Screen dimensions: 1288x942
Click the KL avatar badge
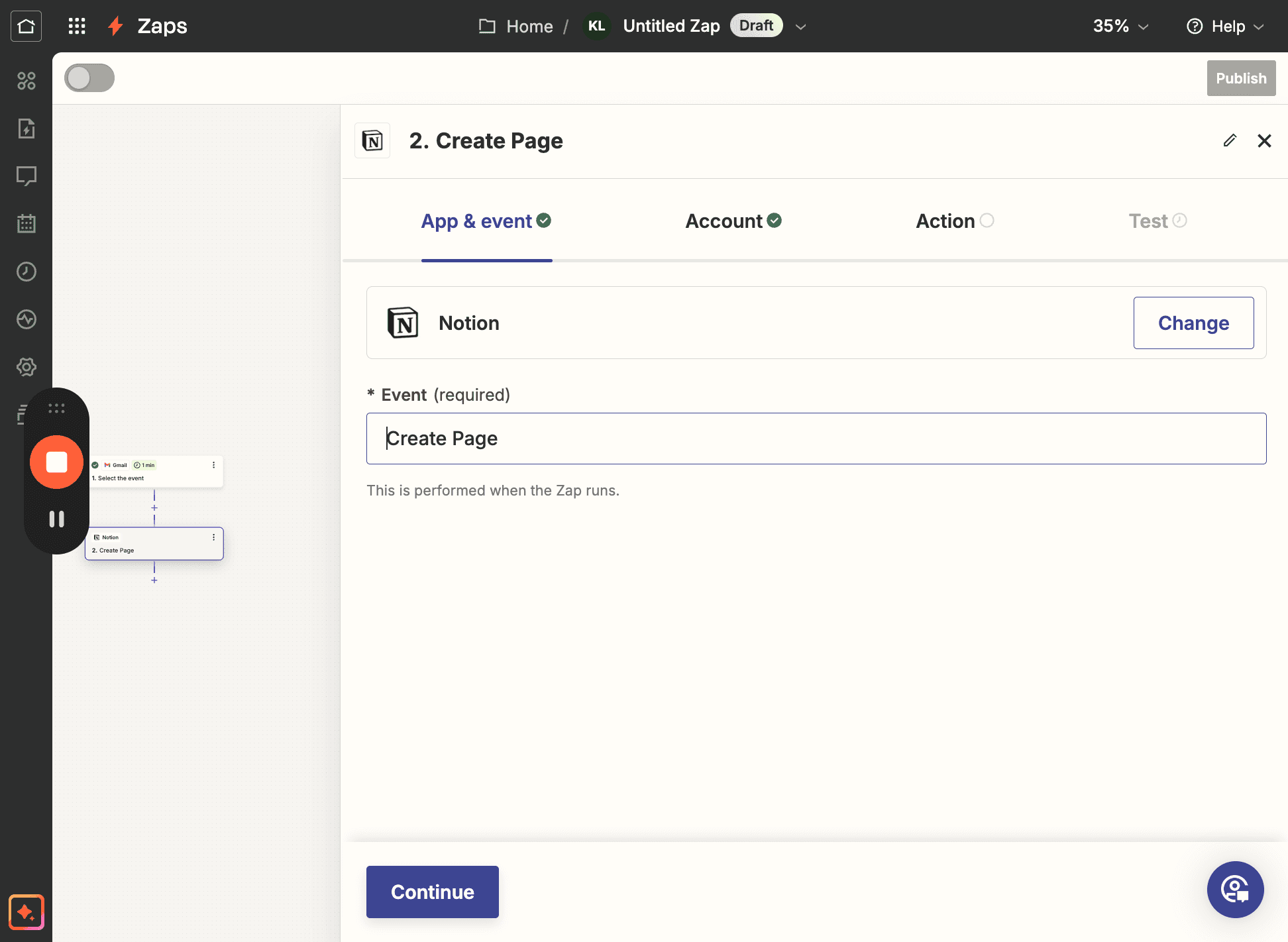pyautogui.click(x=596, y=26)
